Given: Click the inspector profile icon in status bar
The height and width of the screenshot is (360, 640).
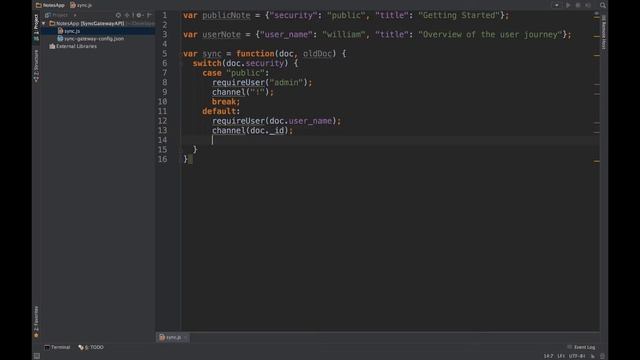Looking at the screenshot, I should pos(602,356).
